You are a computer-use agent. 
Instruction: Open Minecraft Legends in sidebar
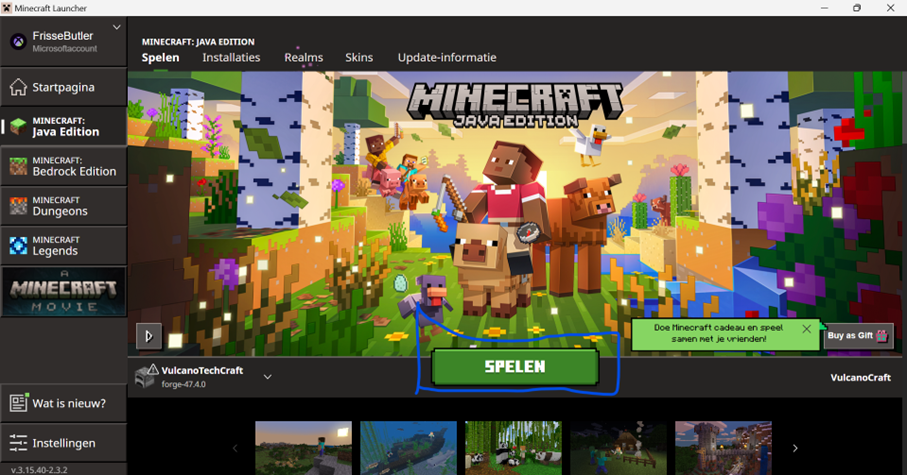(64, 245)
